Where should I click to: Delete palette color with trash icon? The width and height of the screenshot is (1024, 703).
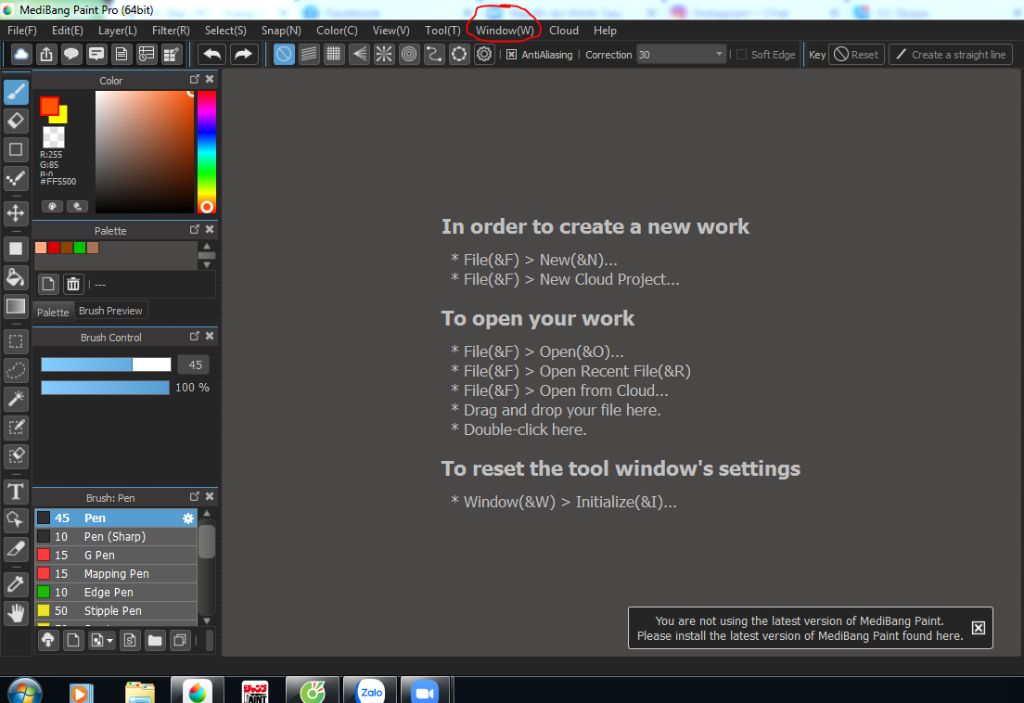pyautogui.click(x=73, y=284)
